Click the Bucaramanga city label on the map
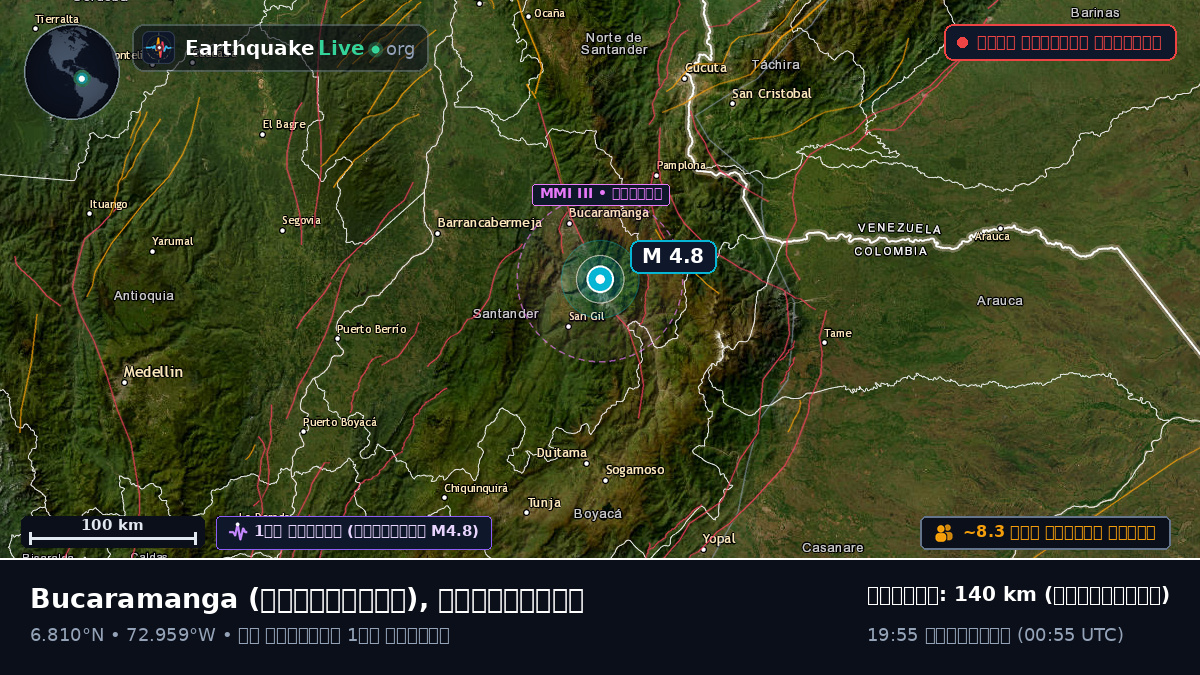The image size is (1200, 675). (608, 213)
